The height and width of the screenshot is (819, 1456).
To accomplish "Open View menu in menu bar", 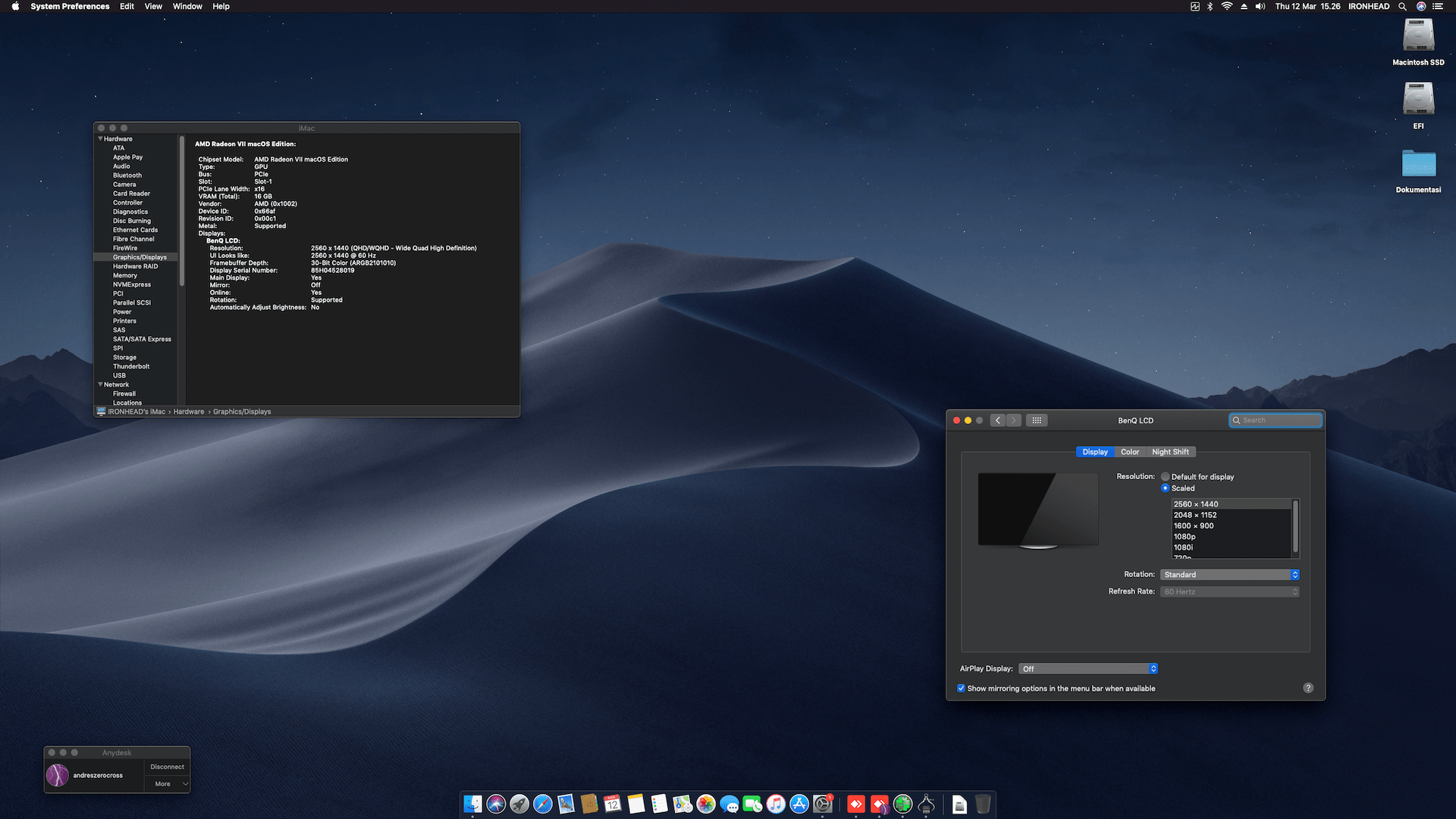I will pyautogui.click(x=153, y=6).
